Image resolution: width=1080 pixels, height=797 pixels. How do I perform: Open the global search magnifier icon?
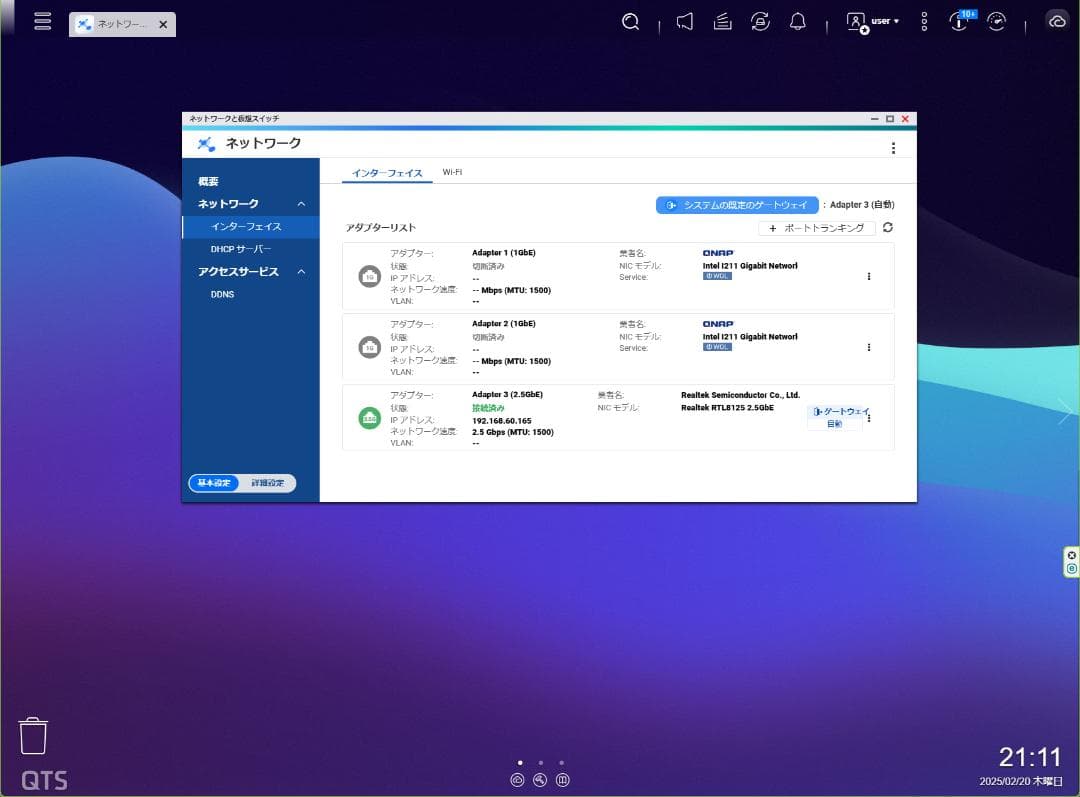630,21
